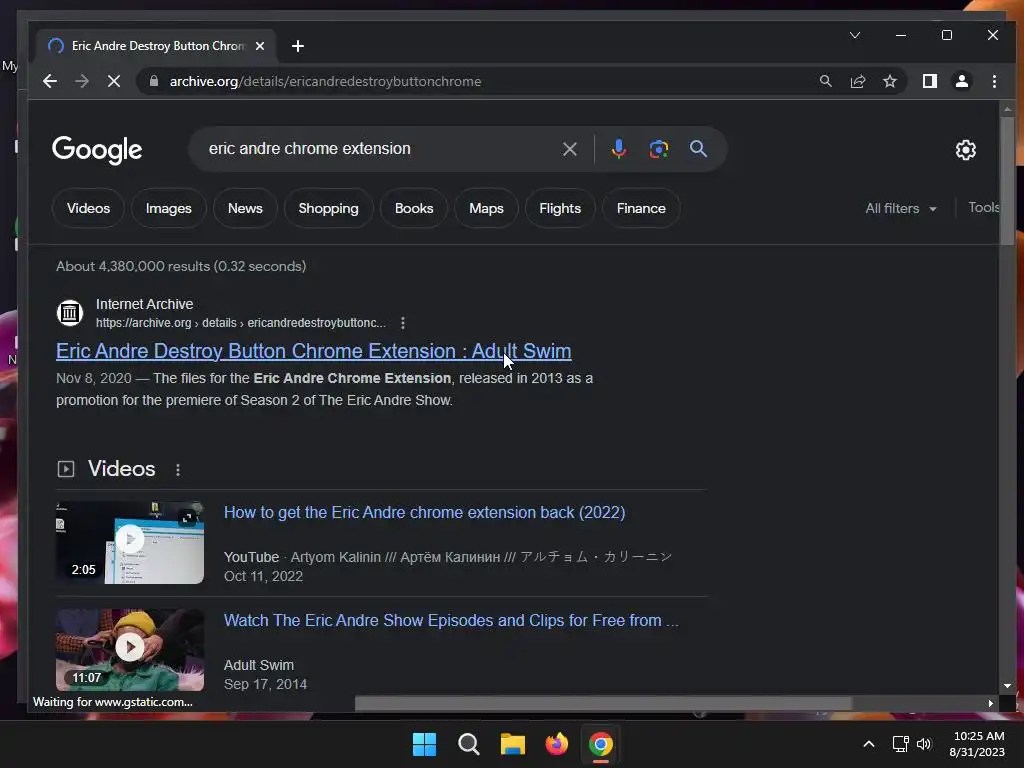
Task: Click into the Google search field
Action: [x=379, y=149]
